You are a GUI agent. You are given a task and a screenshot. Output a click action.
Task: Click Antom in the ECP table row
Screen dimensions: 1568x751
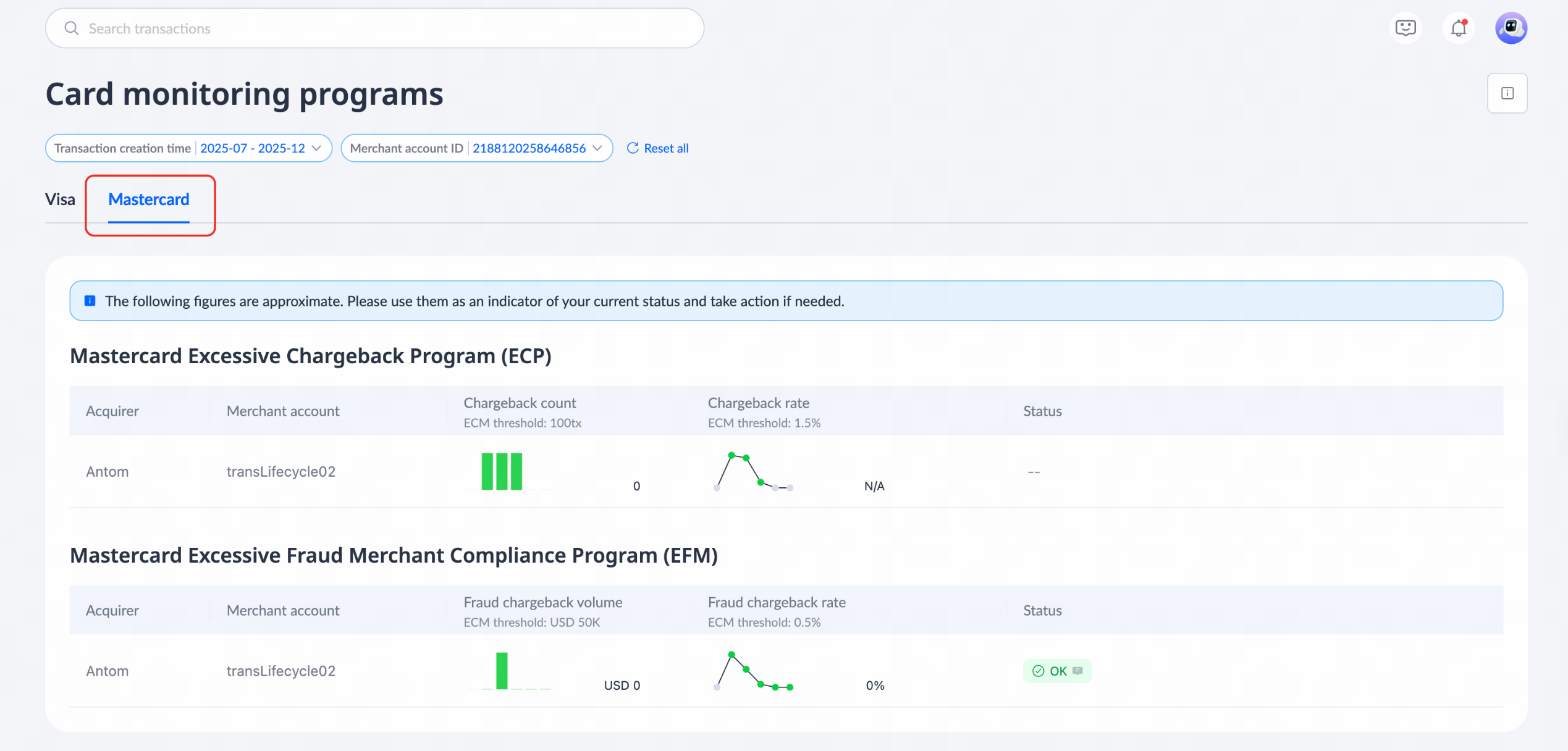[x=107, y=471]
